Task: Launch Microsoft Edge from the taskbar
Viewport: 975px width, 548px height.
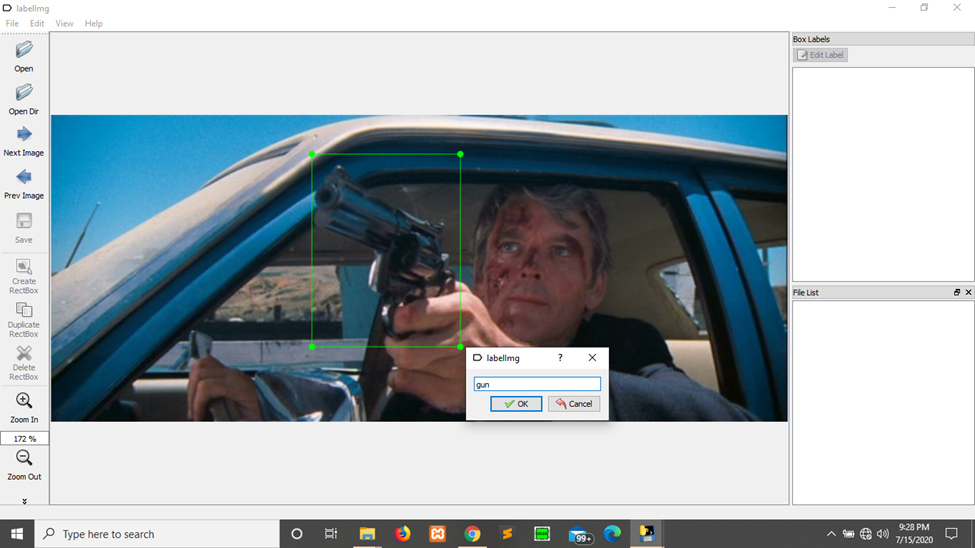Action: click(612, 534)
